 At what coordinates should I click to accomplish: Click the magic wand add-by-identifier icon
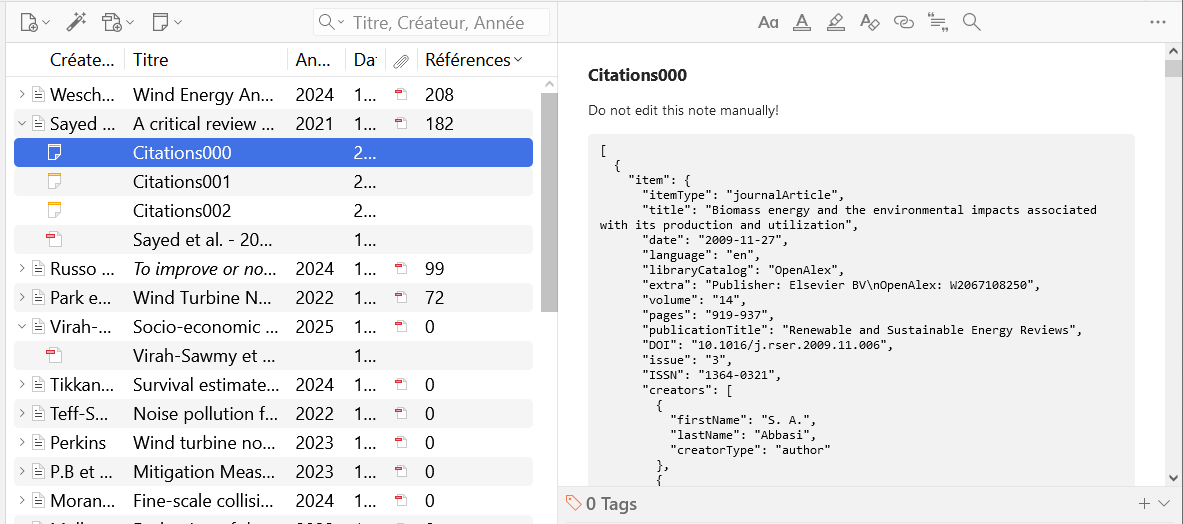(77, 22)
